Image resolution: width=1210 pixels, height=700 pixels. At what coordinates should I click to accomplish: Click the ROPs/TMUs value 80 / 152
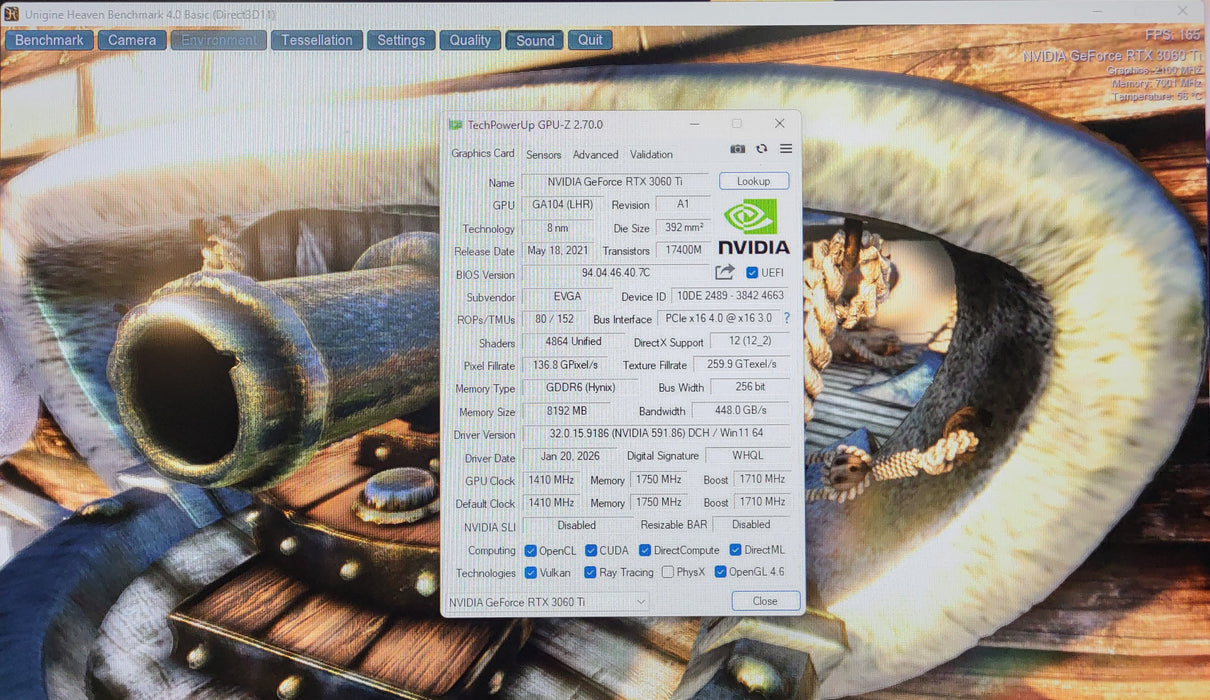[554, 319]
